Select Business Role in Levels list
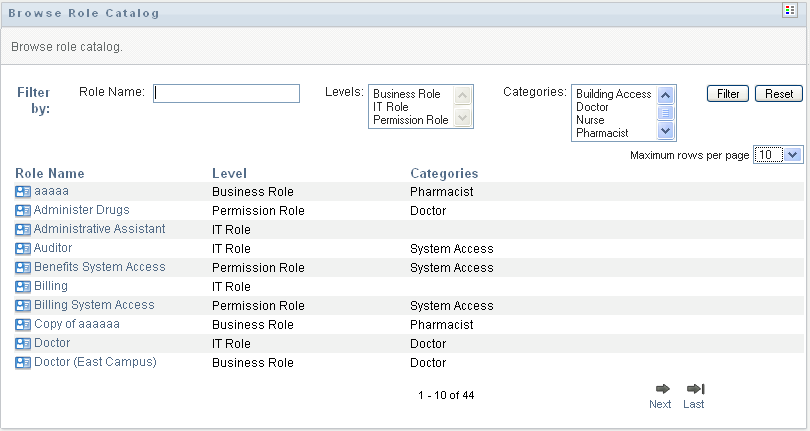 point(407,94)
